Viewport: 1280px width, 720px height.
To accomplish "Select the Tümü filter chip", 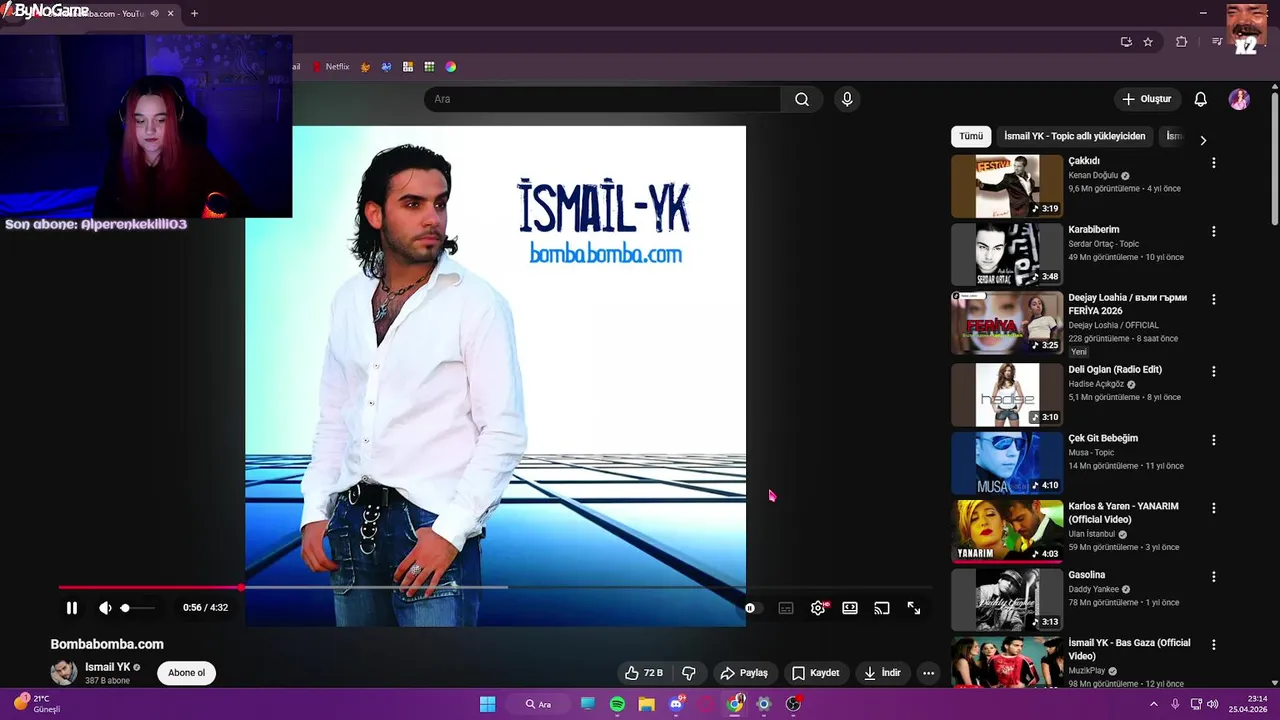I will (971, 136).
